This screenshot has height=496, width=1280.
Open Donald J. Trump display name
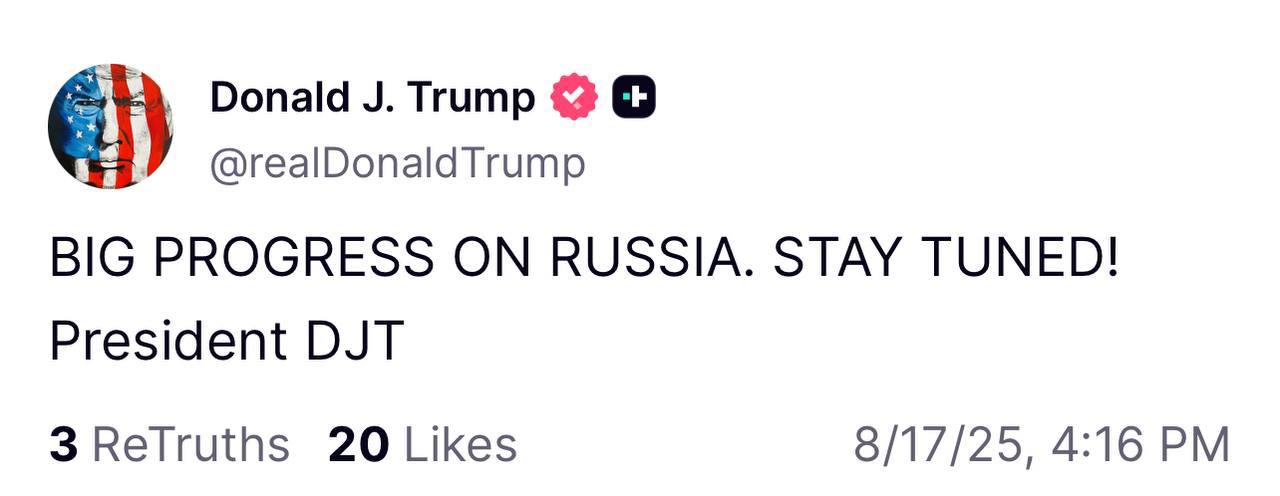(x=372, y=98)
